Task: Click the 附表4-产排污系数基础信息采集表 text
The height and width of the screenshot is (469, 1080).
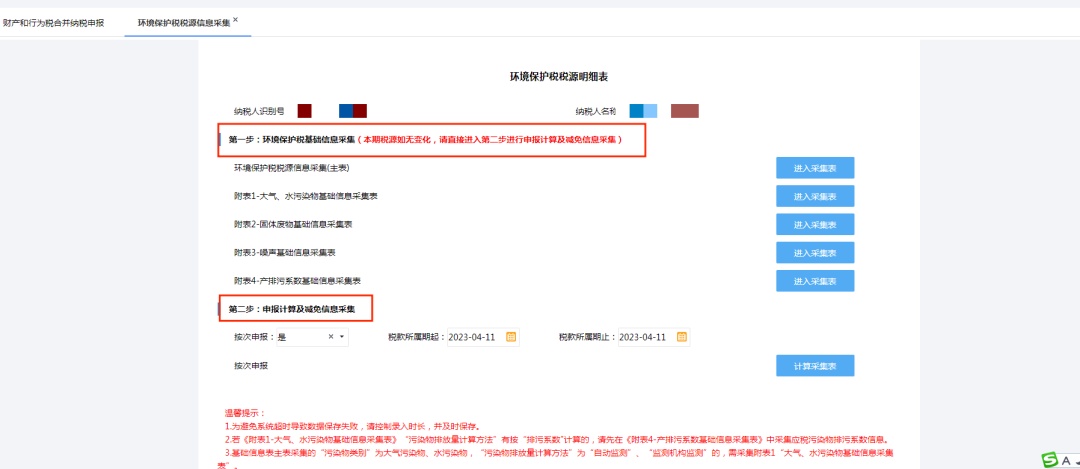Action: click(x=298, y=281)
